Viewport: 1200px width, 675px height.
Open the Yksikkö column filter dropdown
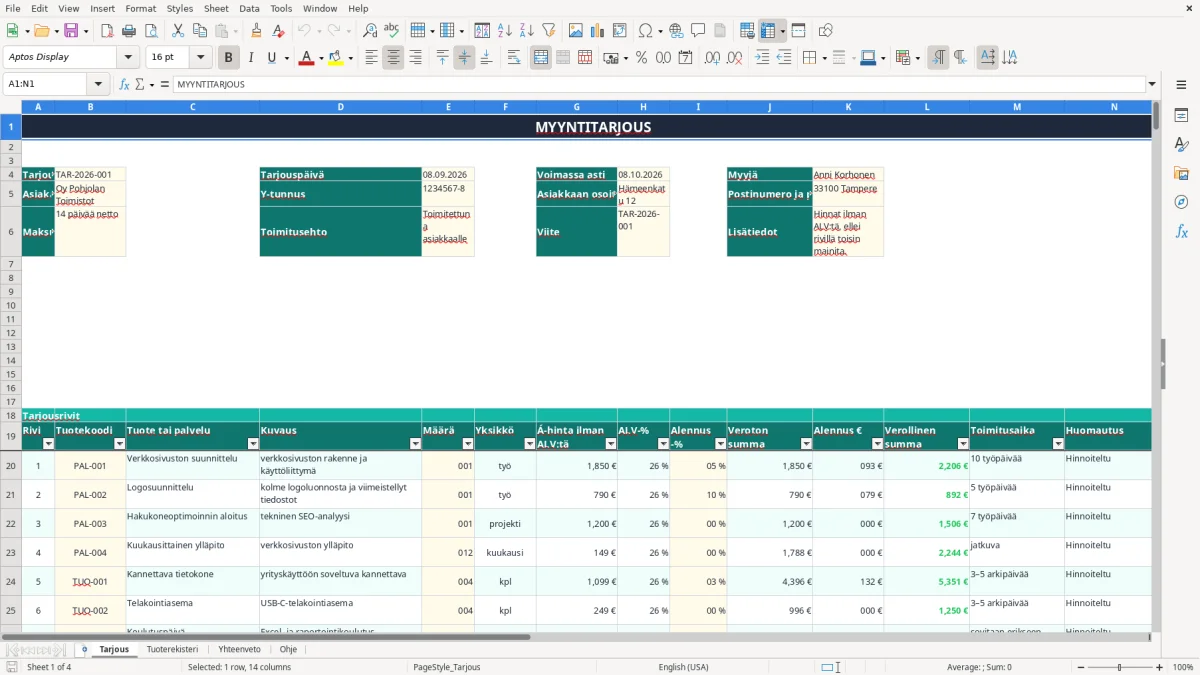tap(529, 444)
